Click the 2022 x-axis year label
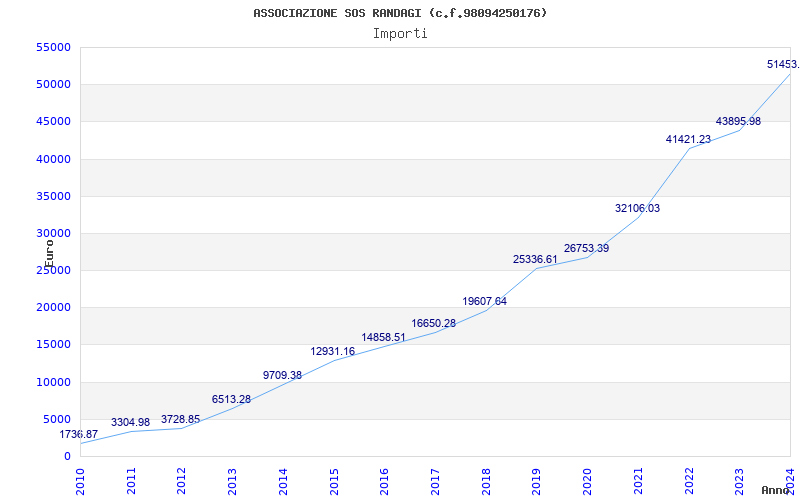The height and width of the screenshot is (500, 800). [x=689, y=482]
